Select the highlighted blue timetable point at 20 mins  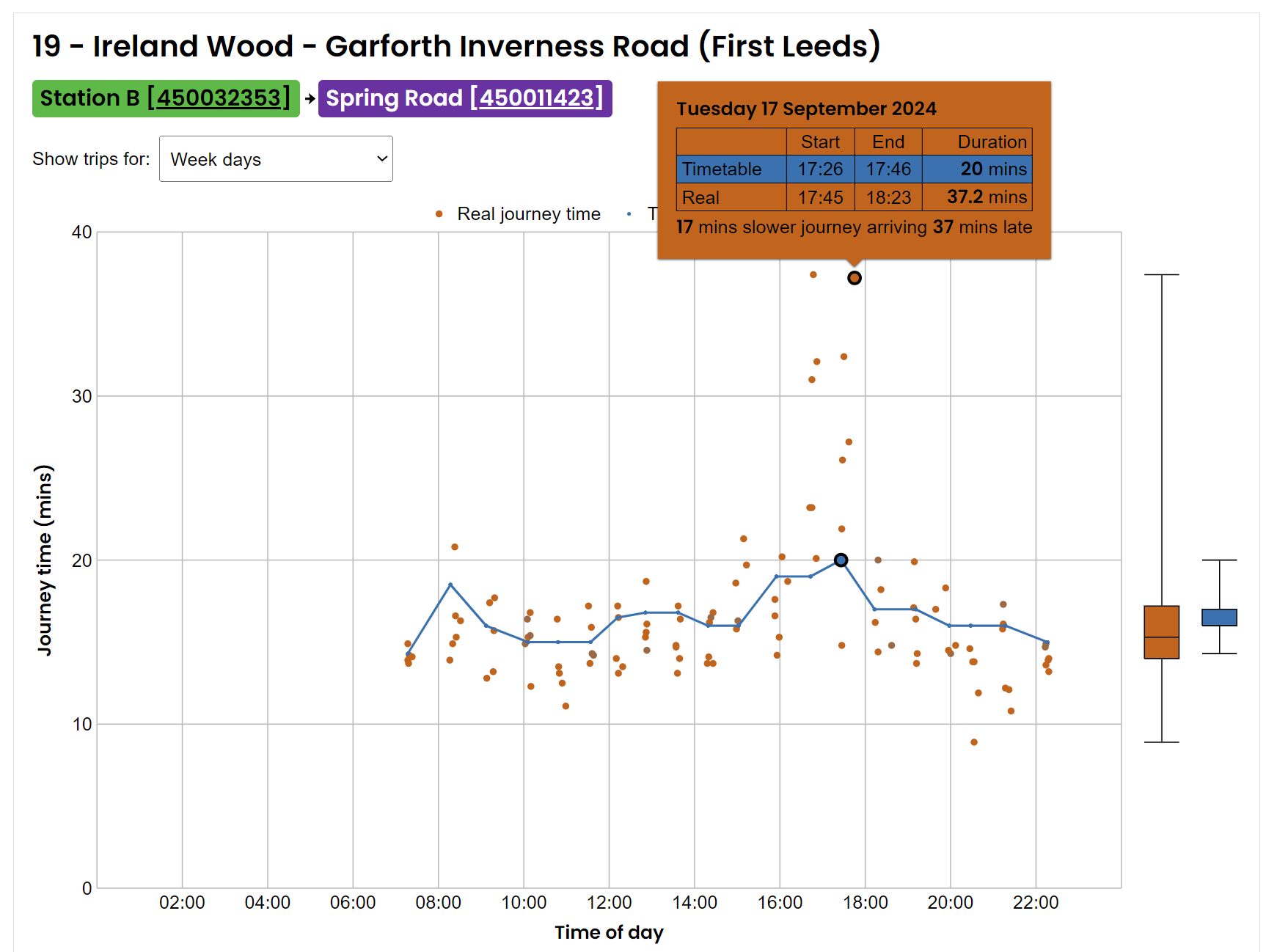pyautogui.click(x=841, y=560)
